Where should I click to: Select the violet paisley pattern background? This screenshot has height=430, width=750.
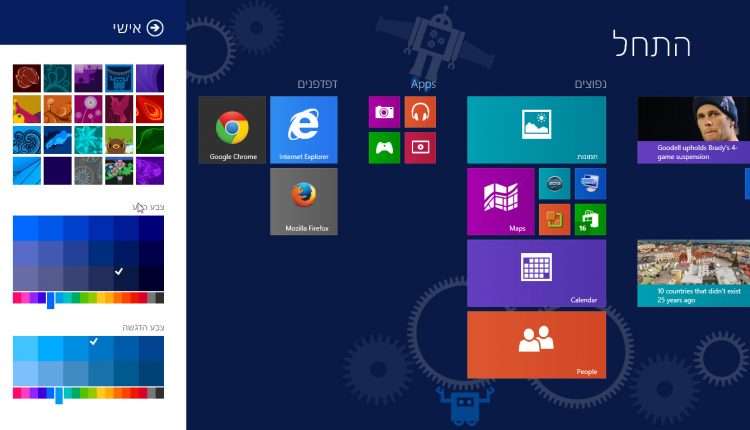(150, 171)
